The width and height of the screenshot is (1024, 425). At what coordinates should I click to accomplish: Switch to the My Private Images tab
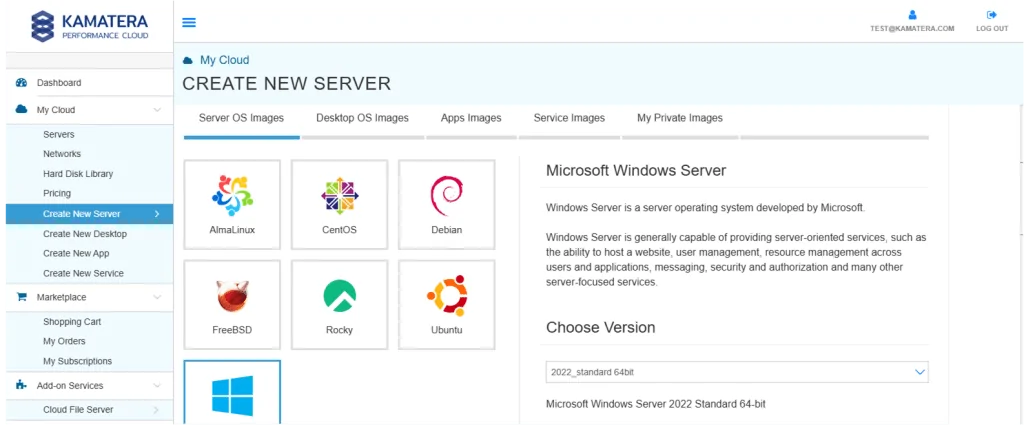tap(680, 118)
